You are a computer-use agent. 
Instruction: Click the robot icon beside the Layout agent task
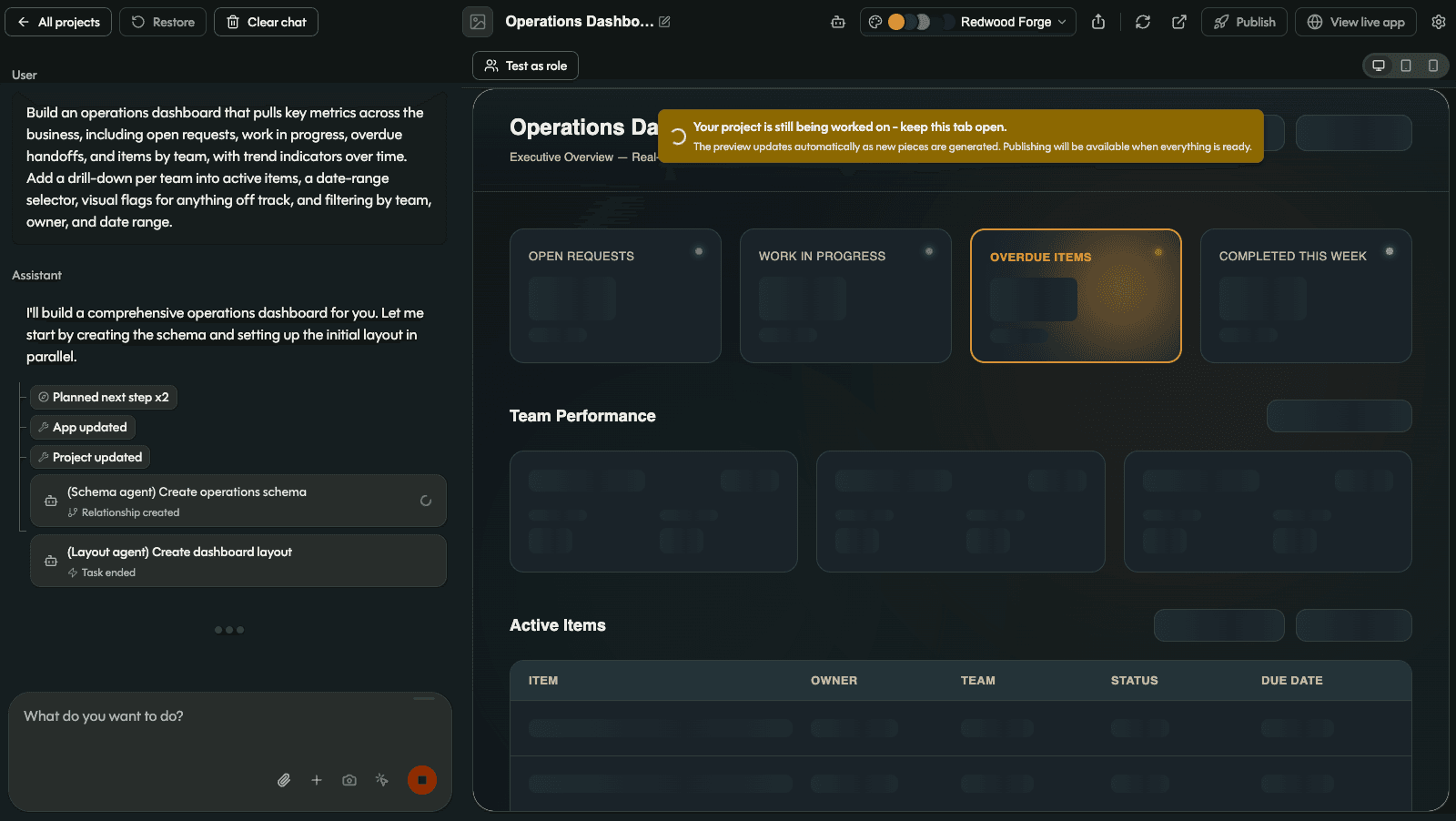51,561
